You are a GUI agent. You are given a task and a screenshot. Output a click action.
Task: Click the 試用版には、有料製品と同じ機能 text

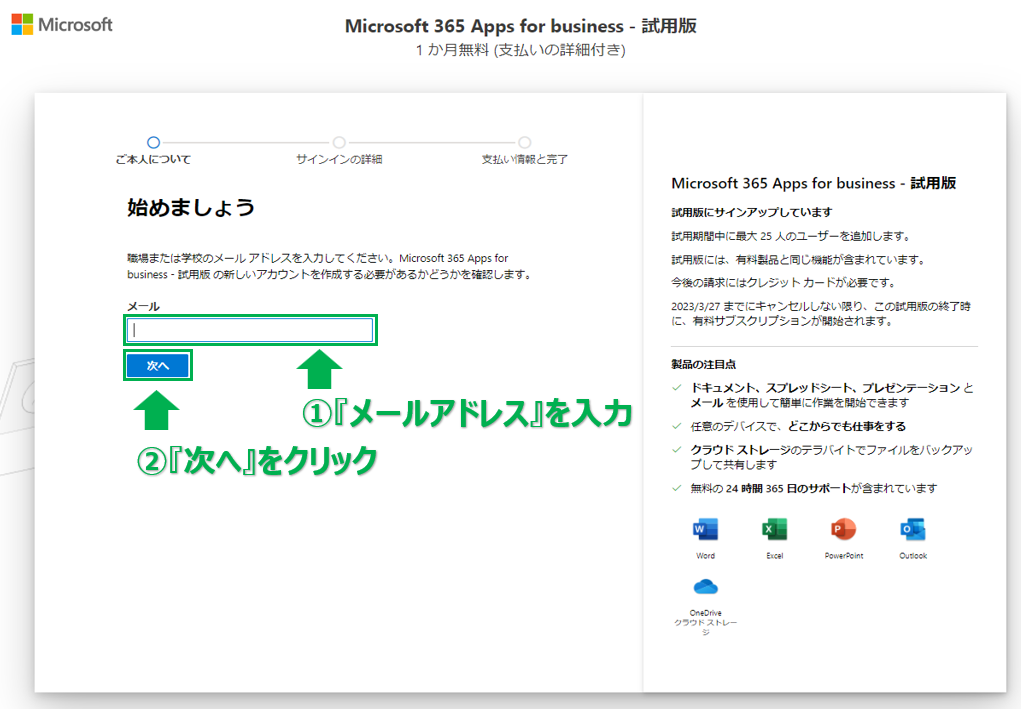click(x=798, y=260)
